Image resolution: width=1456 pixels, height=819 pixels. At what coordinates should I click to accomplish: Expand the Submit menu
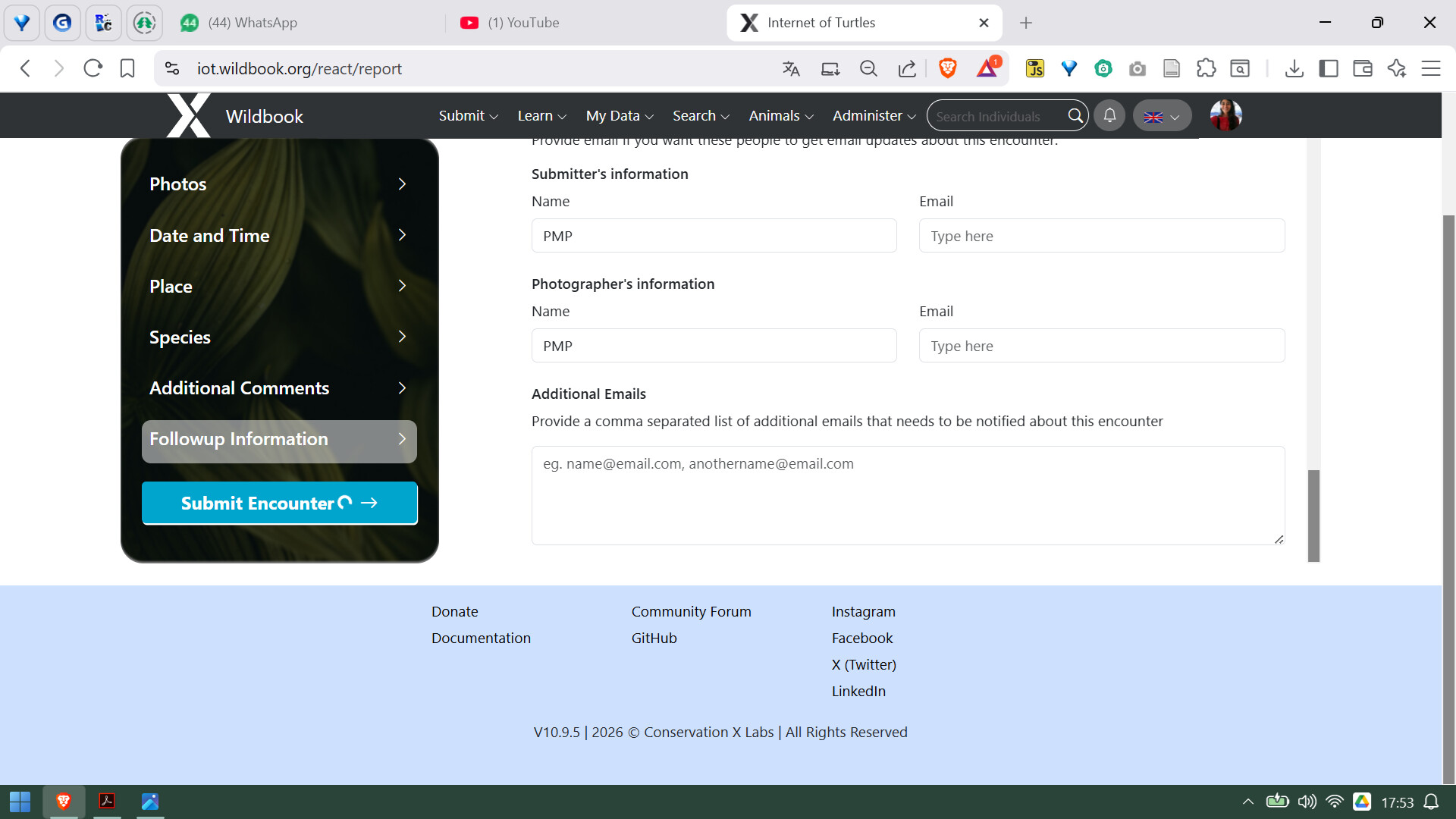(468, 116)
